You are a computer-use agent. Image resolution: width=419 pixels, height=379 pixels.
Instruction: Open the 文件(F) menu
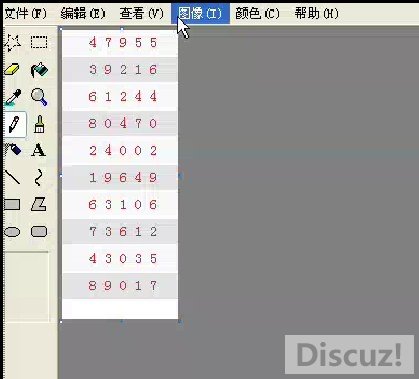click(x=25, y=13)
